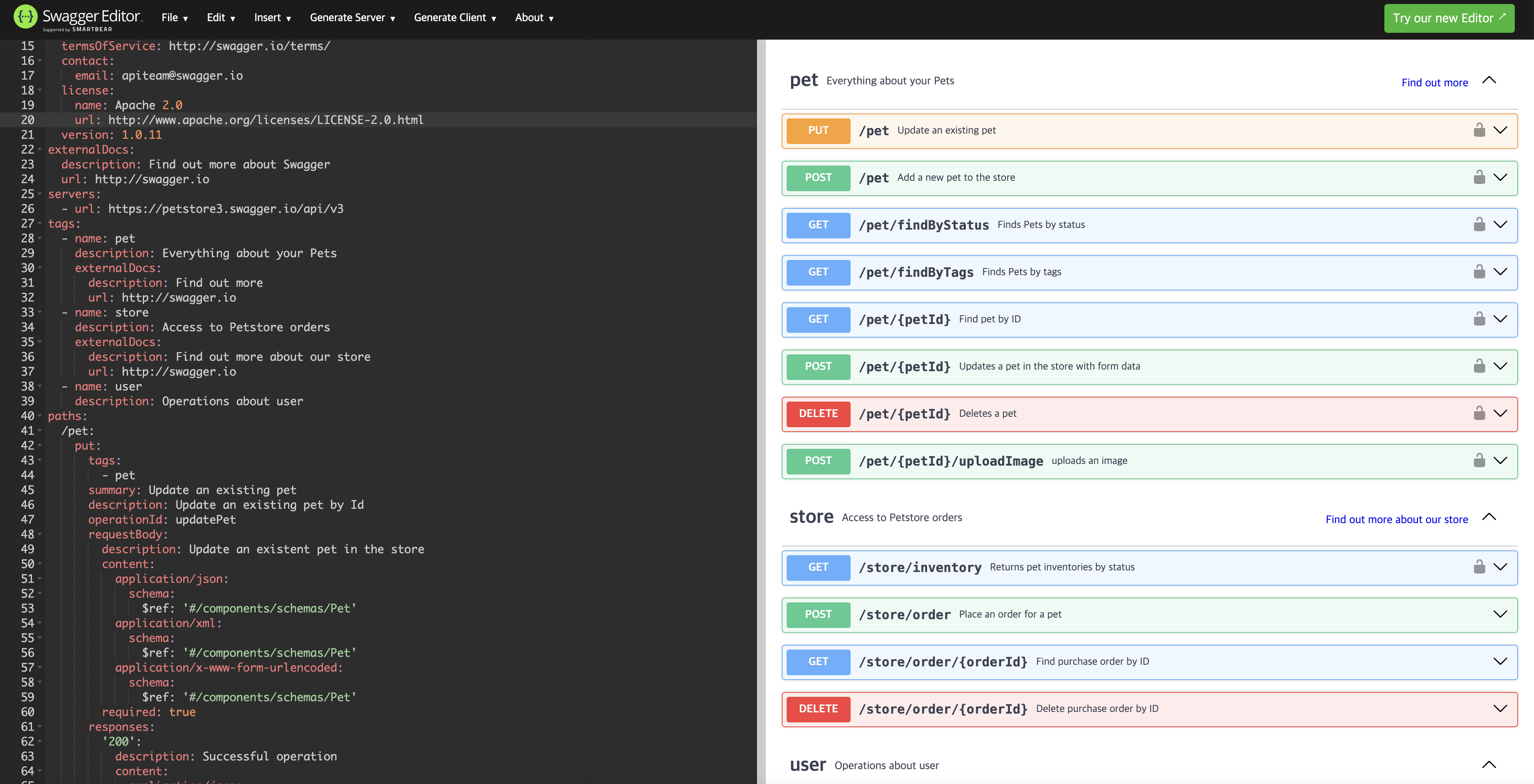Open the Insert menu
The height and width of the screenshot is (784, 1534).
(272, 18)
